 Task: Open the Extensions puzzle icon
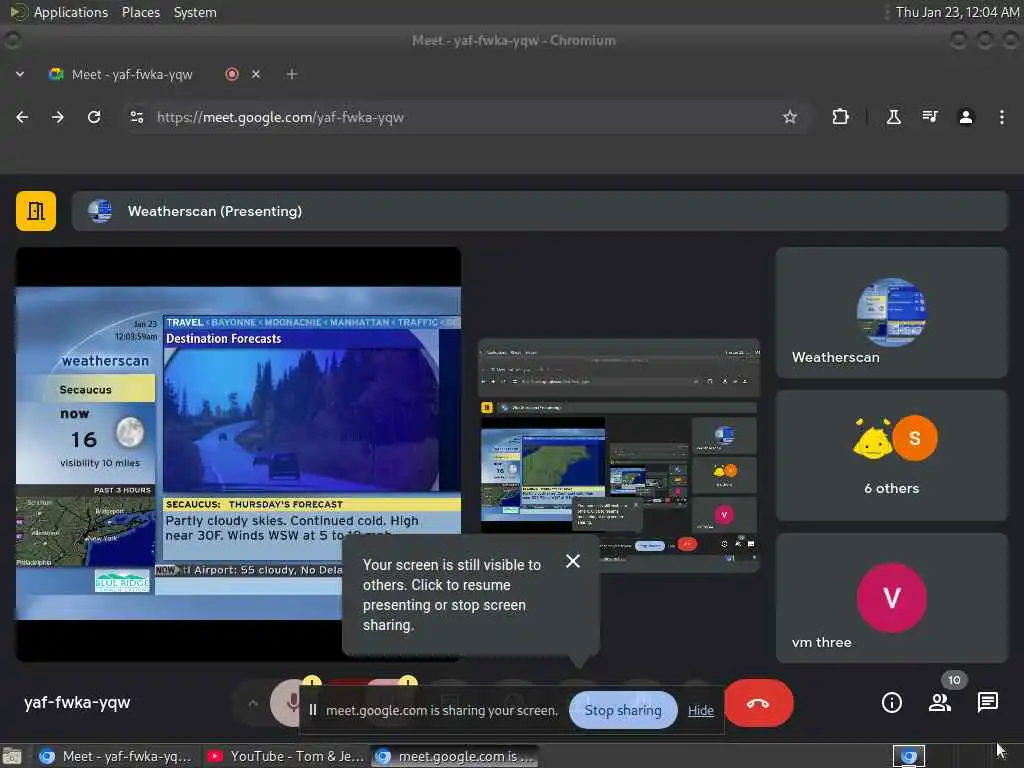[x=840, y=117]
